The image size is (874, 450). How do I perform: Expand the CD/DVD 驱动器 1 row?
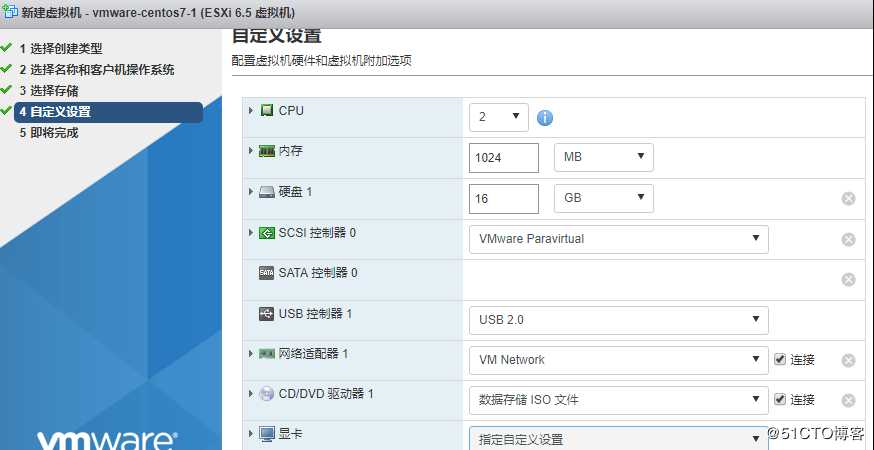[251, 394]
